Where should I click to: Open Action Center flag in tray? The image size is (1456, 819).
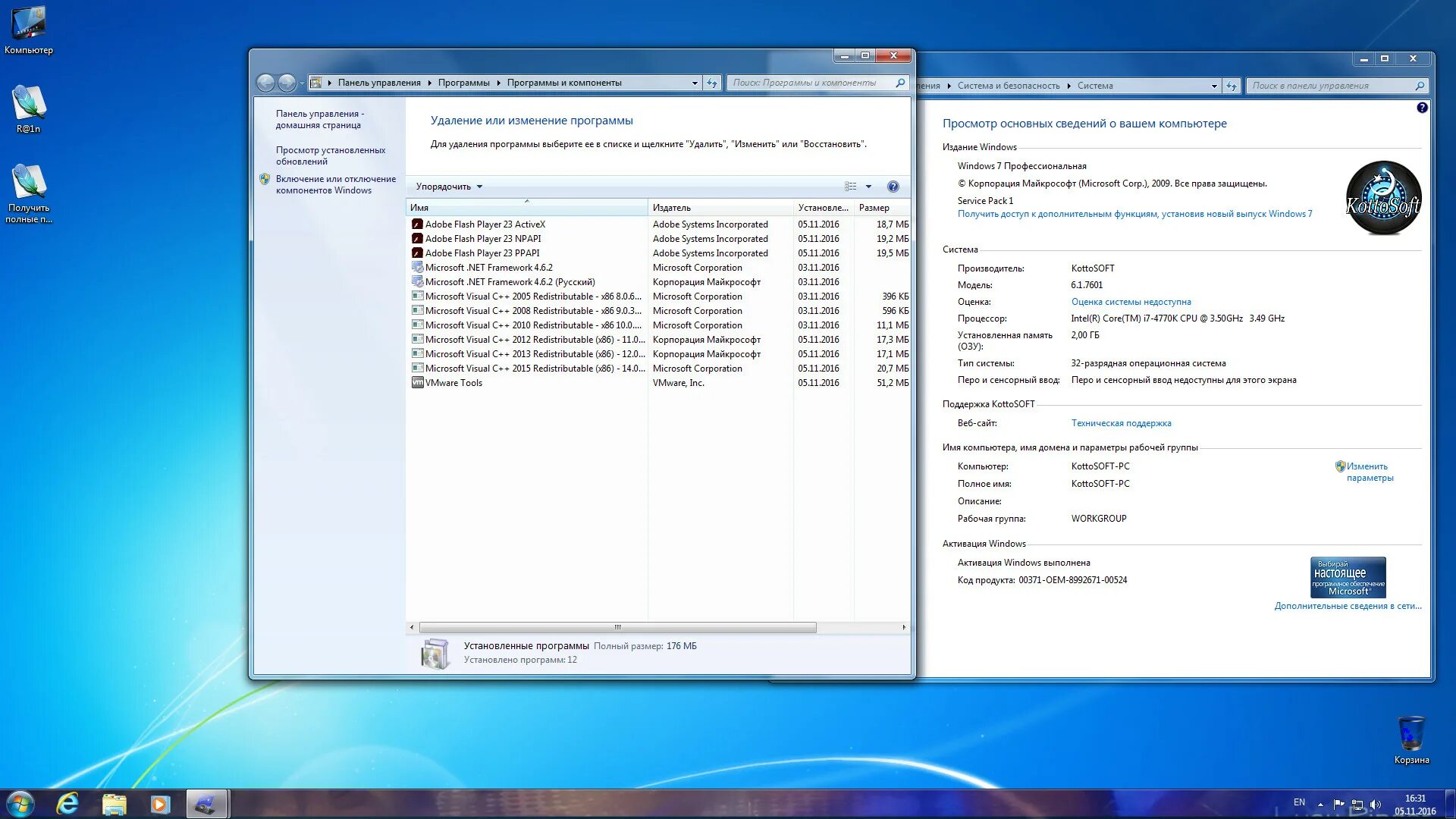(1339, 804)
